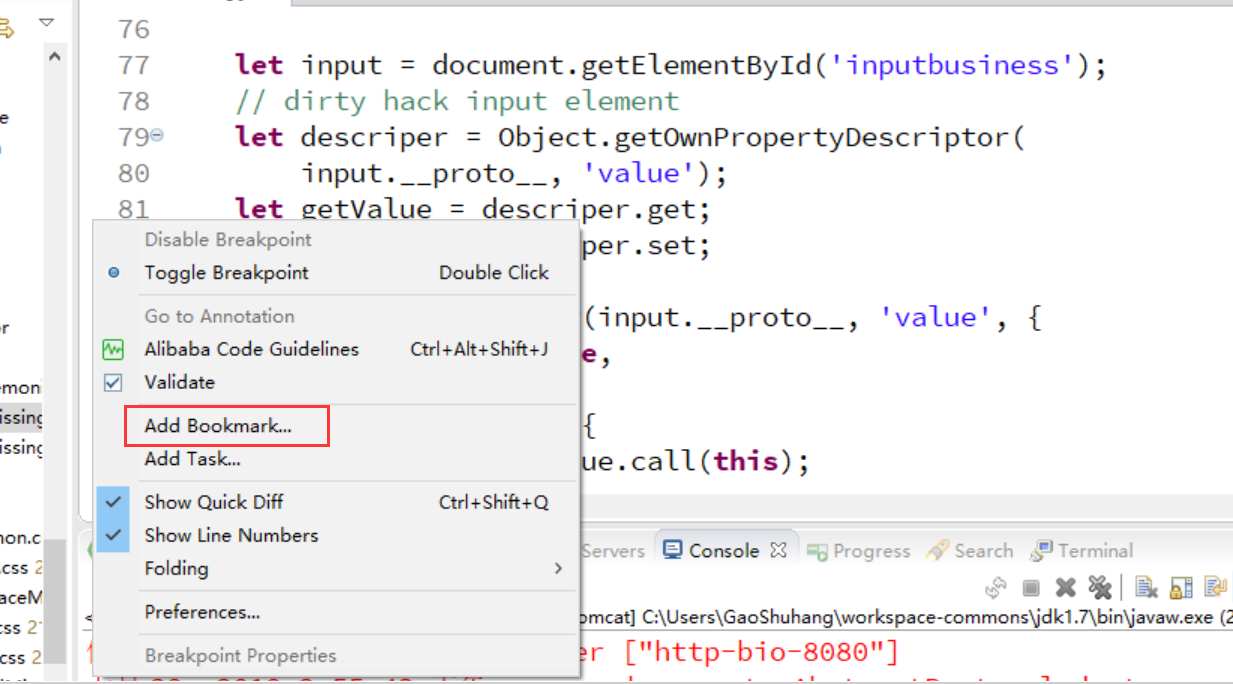Image resolution: width=1233 pixels, height=684 pixels.
Task: Choose Add Task... from menu
Action: pyautogui.click(x=193, y=459)
